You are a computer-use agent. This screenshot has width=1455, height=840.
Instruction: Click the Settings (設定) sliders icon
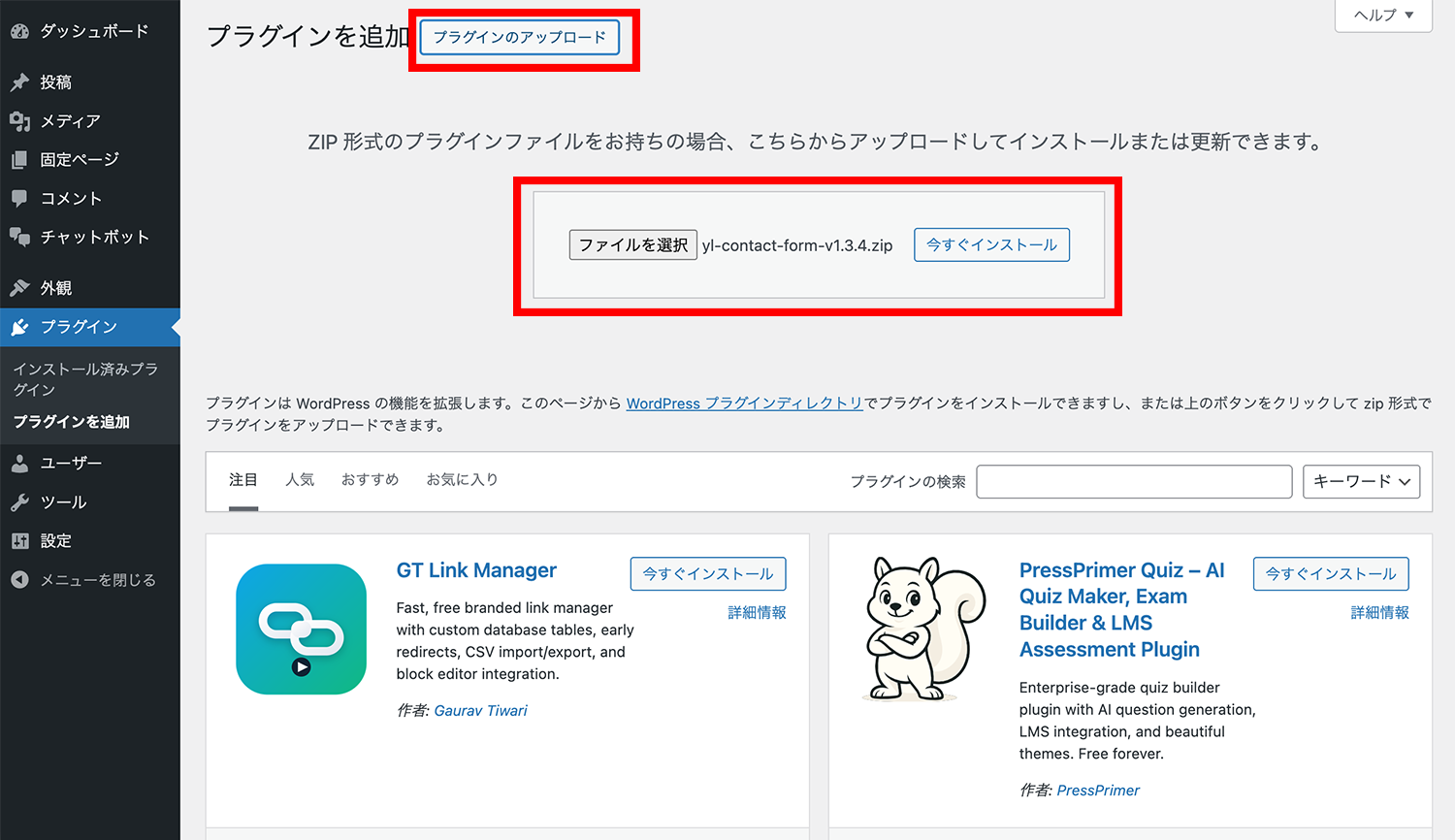[x=19, y=541]
